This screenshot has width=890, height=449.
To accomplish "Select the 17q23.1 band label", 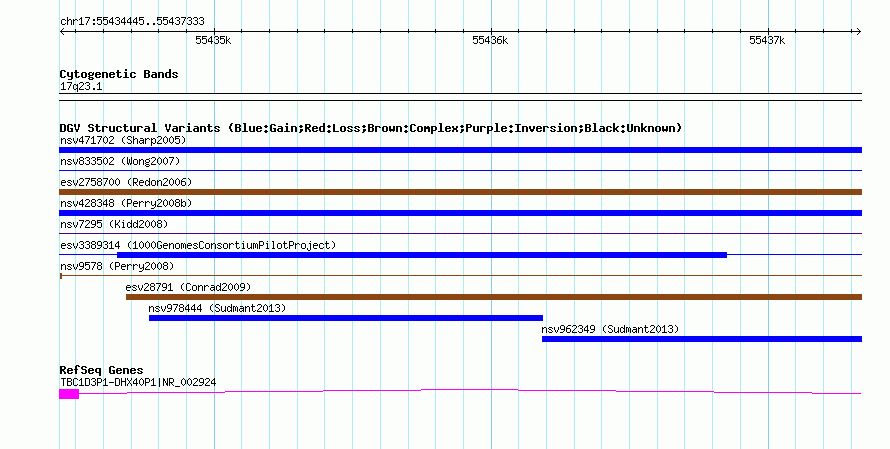I will (81, 86).
